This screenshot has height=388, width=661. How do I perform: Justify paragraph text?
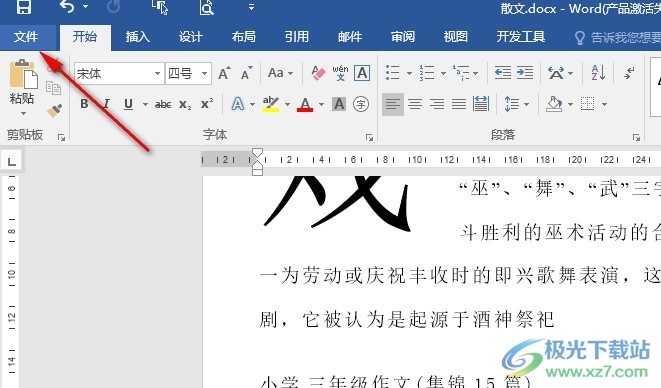point(459,104)
